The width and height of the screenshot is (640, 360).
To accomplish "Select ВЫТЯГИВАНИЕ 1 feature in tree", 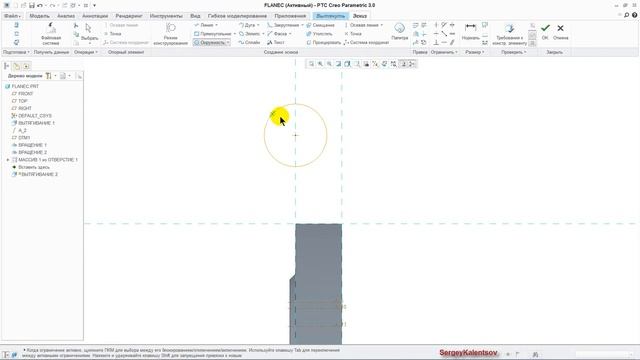I will tap(33, 123).
